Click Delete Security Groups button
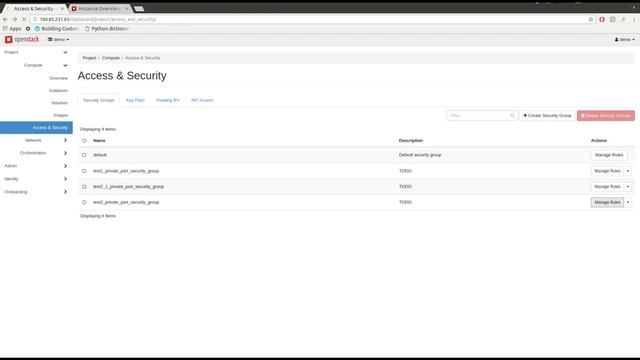Viewport: 640px width, 360px height. 606,116
